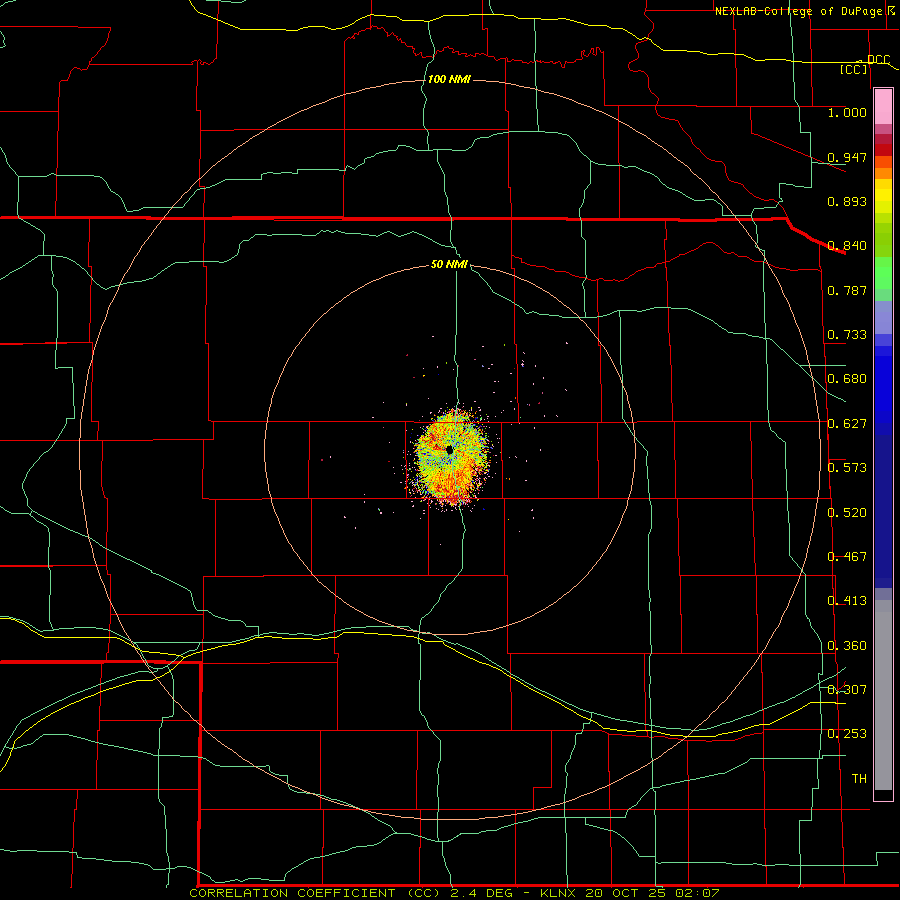Click the 0.520 color scale value
Image resolution: width=900 pixels, height=900 pixels.
click(847, 513)
